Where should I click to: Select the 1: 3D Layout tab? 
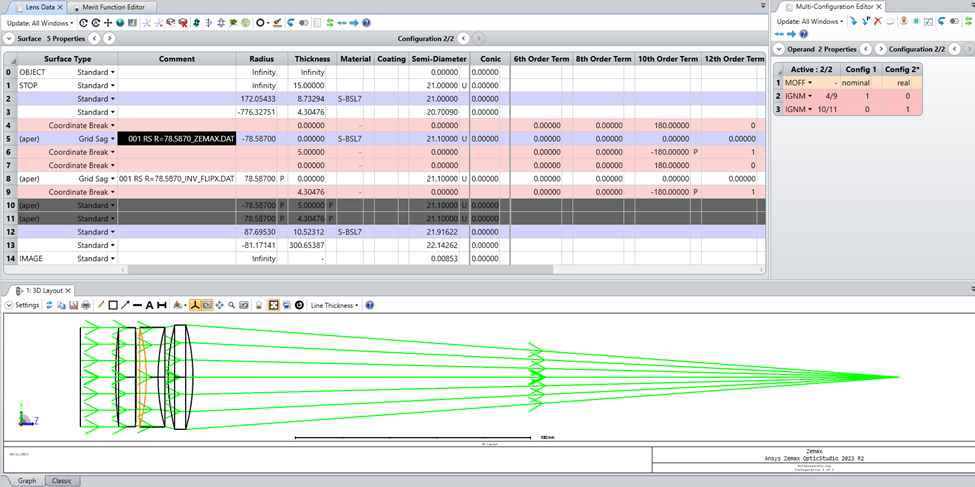[x=43, y=290]
